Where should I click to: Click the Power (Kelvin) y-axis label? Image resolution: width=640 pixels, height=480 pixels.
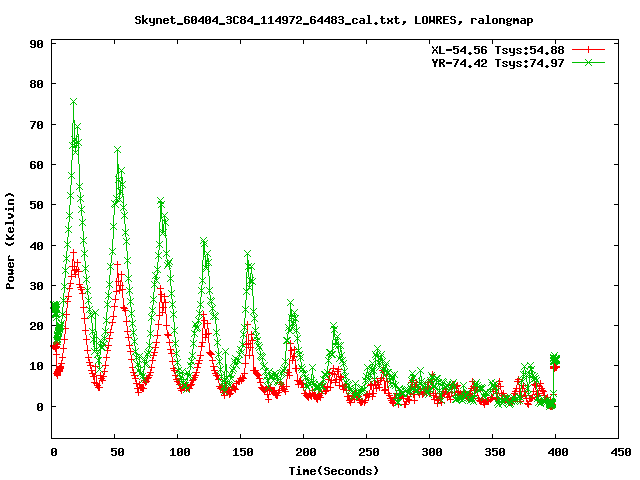(x=10, y=241)
